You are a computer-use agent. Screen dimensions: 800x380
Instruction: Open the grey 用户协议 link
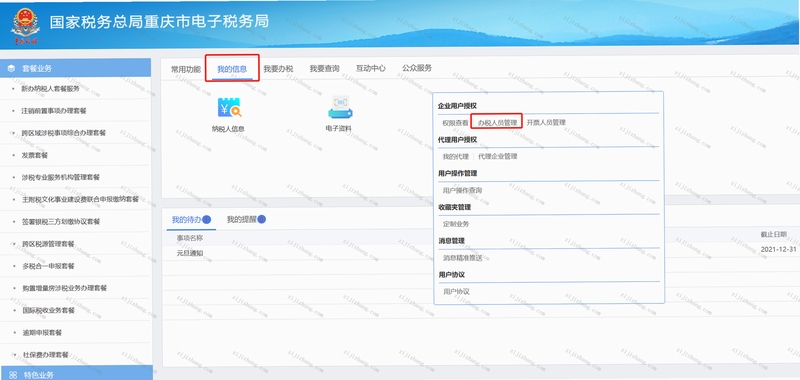point(456,292)
